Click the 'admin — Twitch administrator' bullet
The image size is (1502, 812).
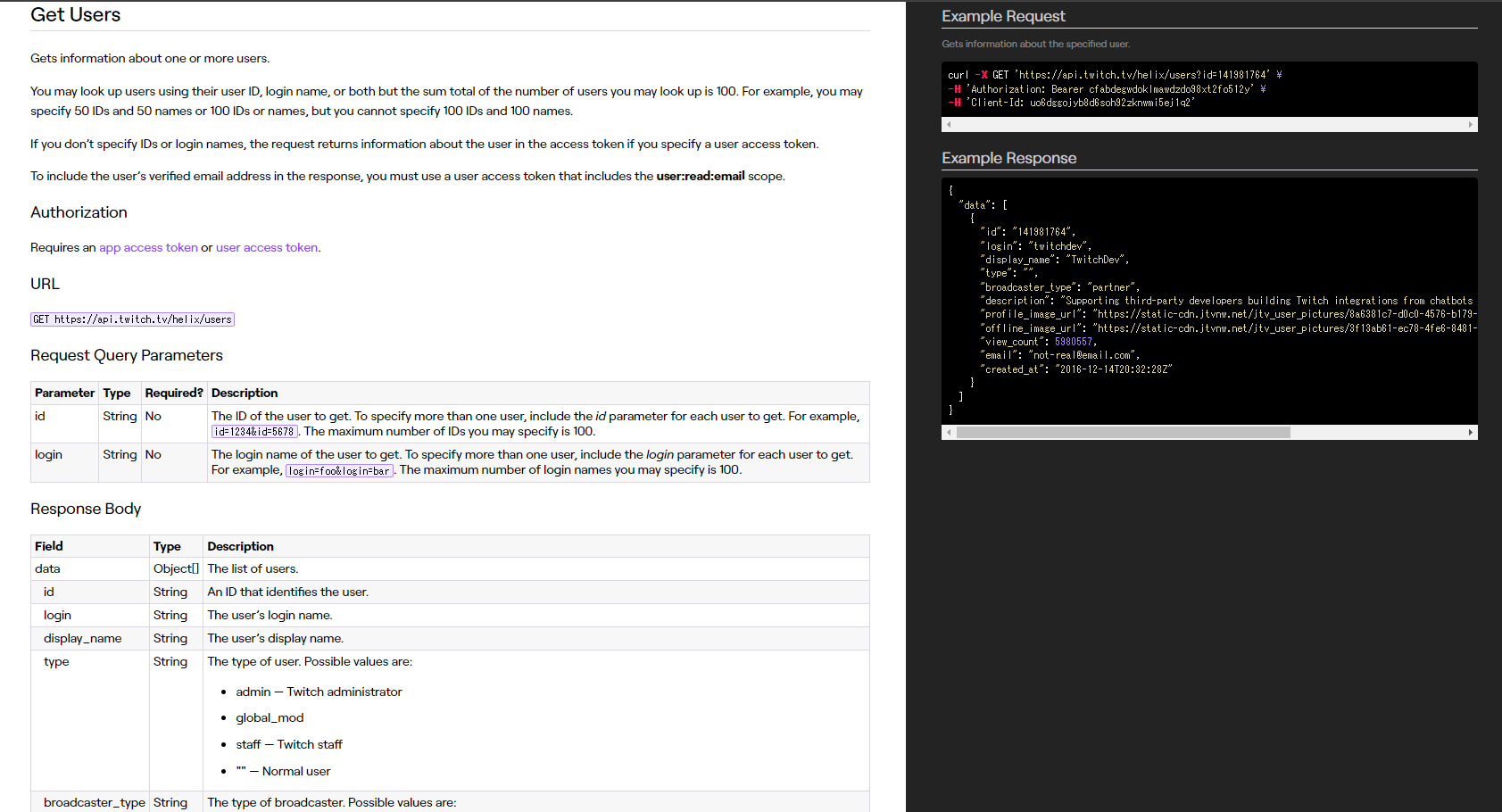[x=319, y=692]
